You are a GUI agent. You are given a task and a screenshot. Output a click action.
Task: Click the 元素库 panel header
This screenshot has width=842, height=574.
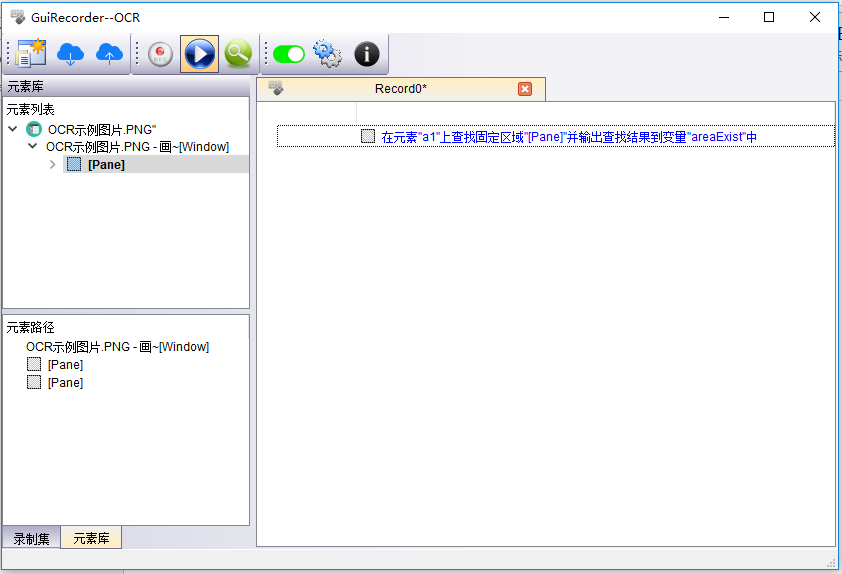point(126,86)
